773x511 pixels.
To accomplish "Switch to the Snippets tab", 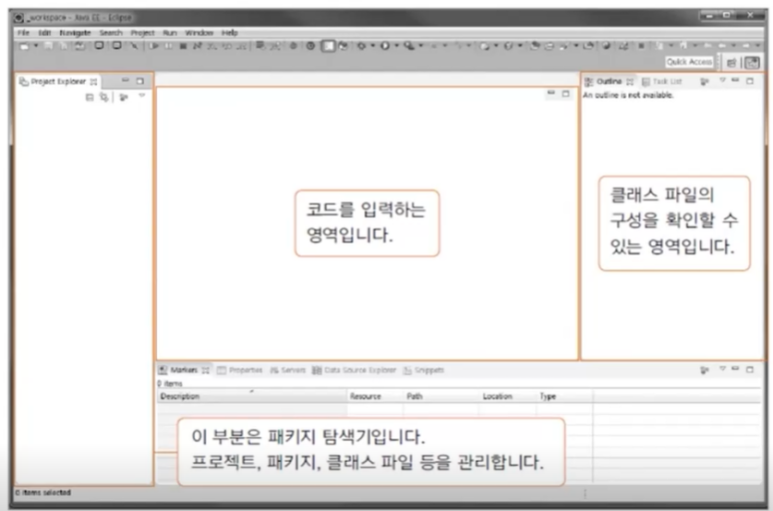I will pos(423,370).
